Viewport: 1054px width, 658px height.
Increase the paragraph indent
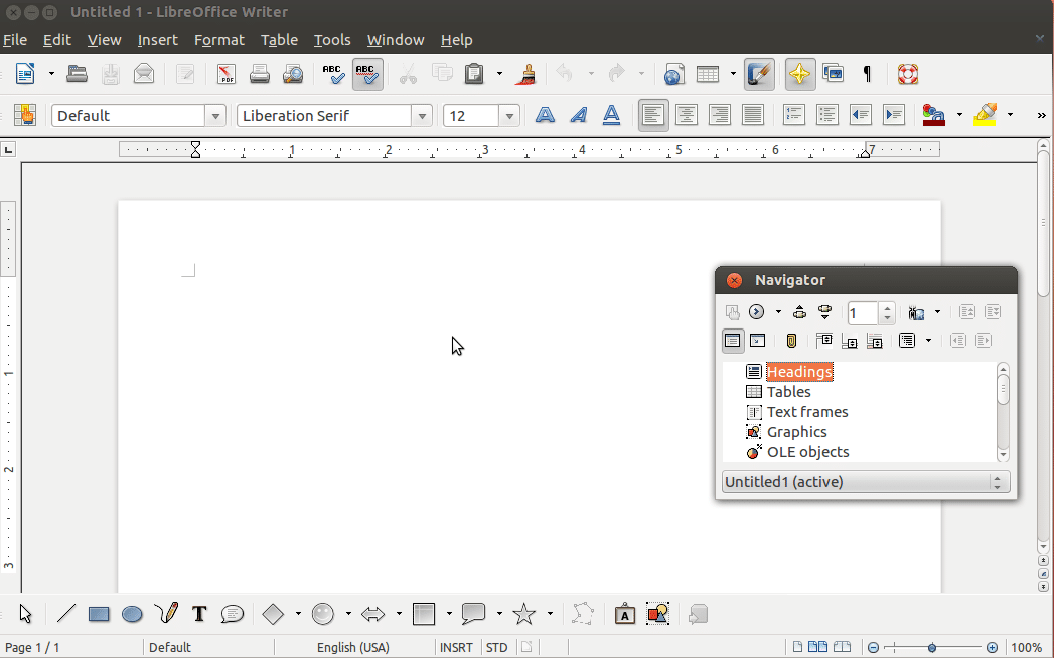point(894,115)
